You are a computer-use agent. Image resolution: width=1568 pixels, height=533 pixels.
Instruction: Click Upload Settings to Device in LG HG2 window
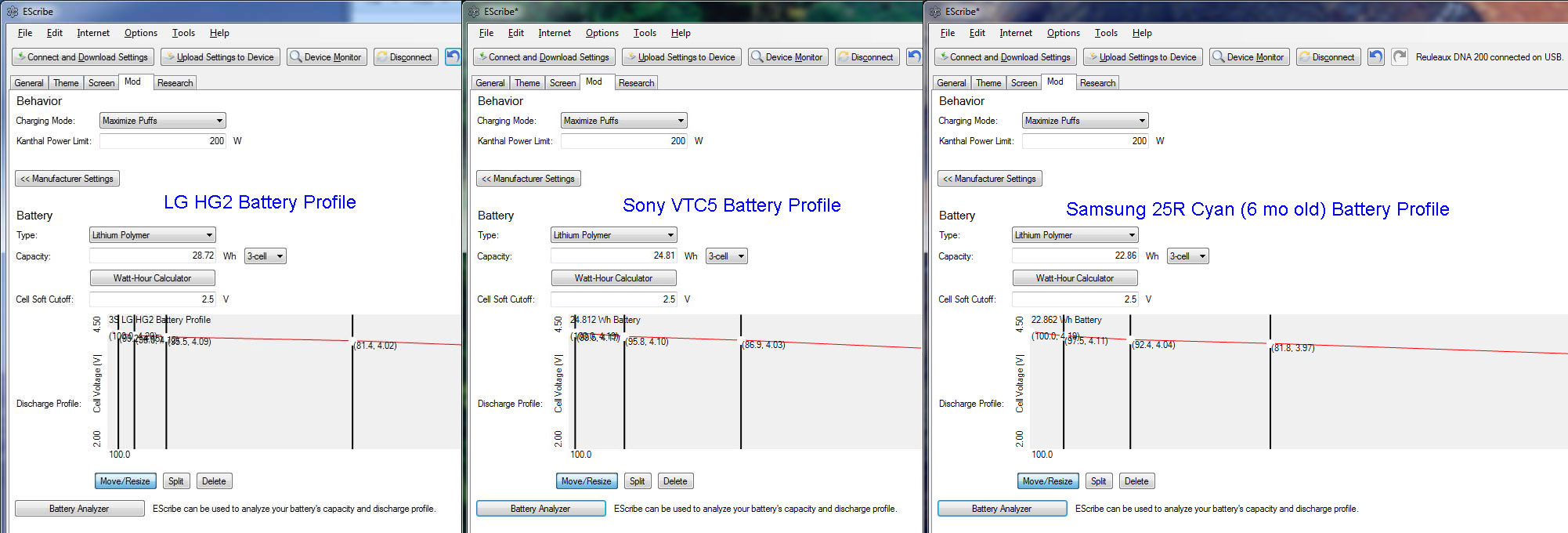pyautogui.click(x=218, y=57)
